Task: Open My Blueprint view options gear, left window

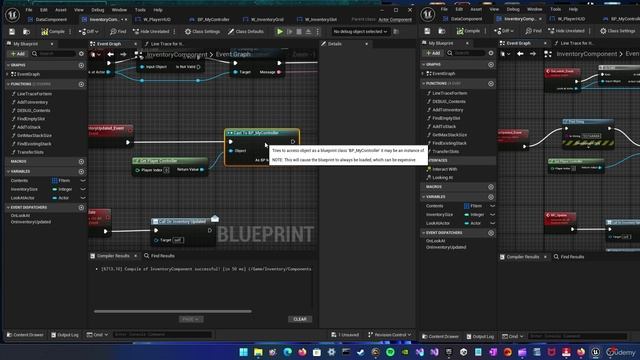Action: (81, 53)
